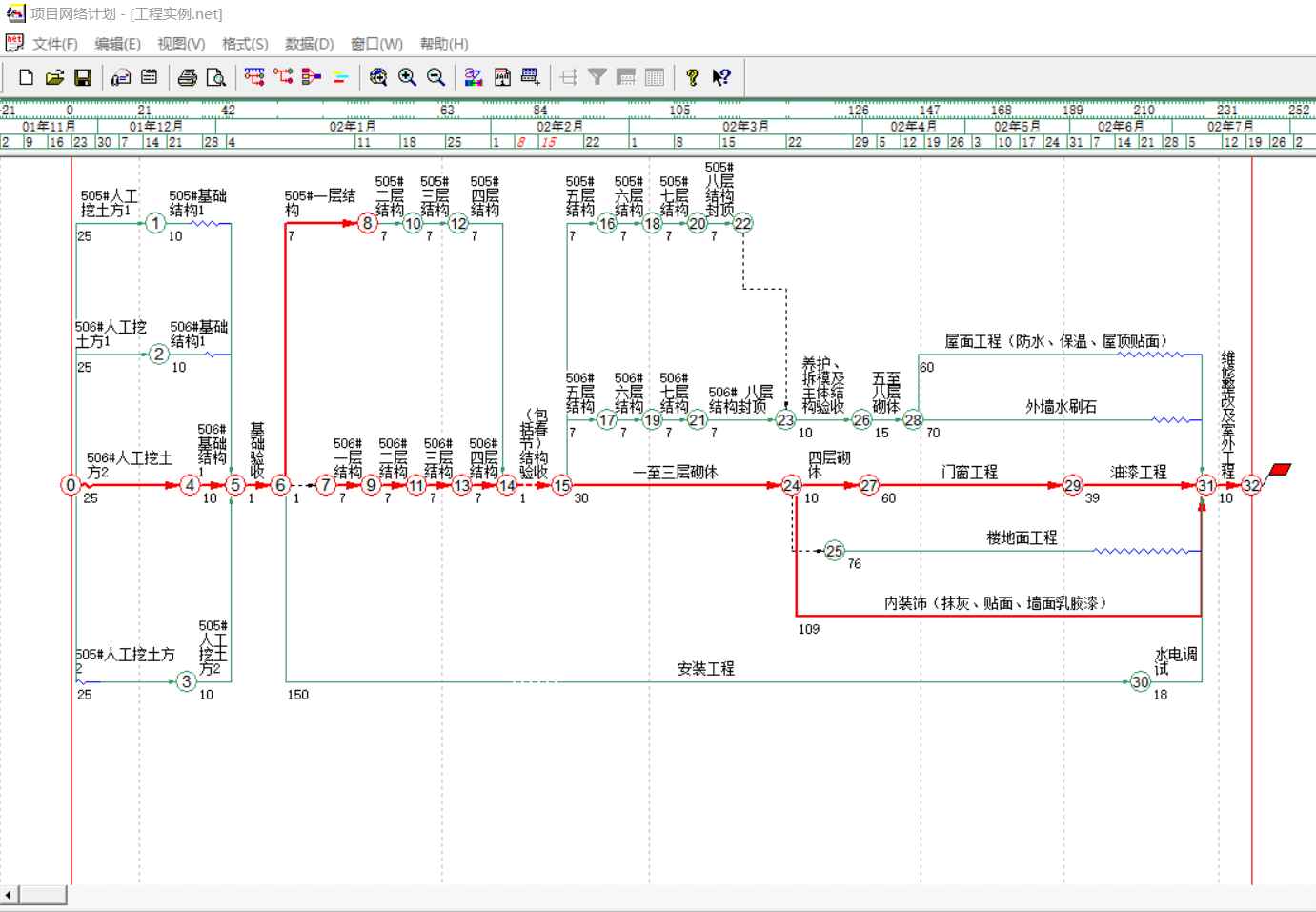Open the 窗口(W) menu
This screenshot has height=912, width=1316.
pyautogui.click(x=376, y=44)
